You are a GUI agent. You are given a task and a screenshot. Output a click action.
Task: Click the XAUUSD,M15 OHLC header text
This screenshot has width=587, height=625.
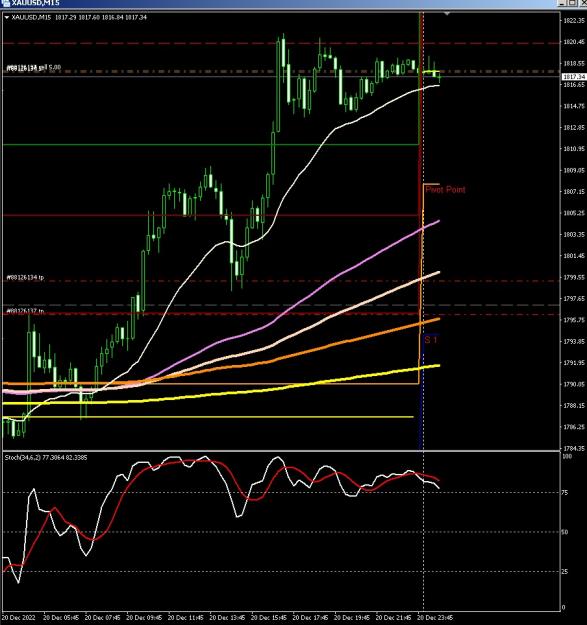79,18
